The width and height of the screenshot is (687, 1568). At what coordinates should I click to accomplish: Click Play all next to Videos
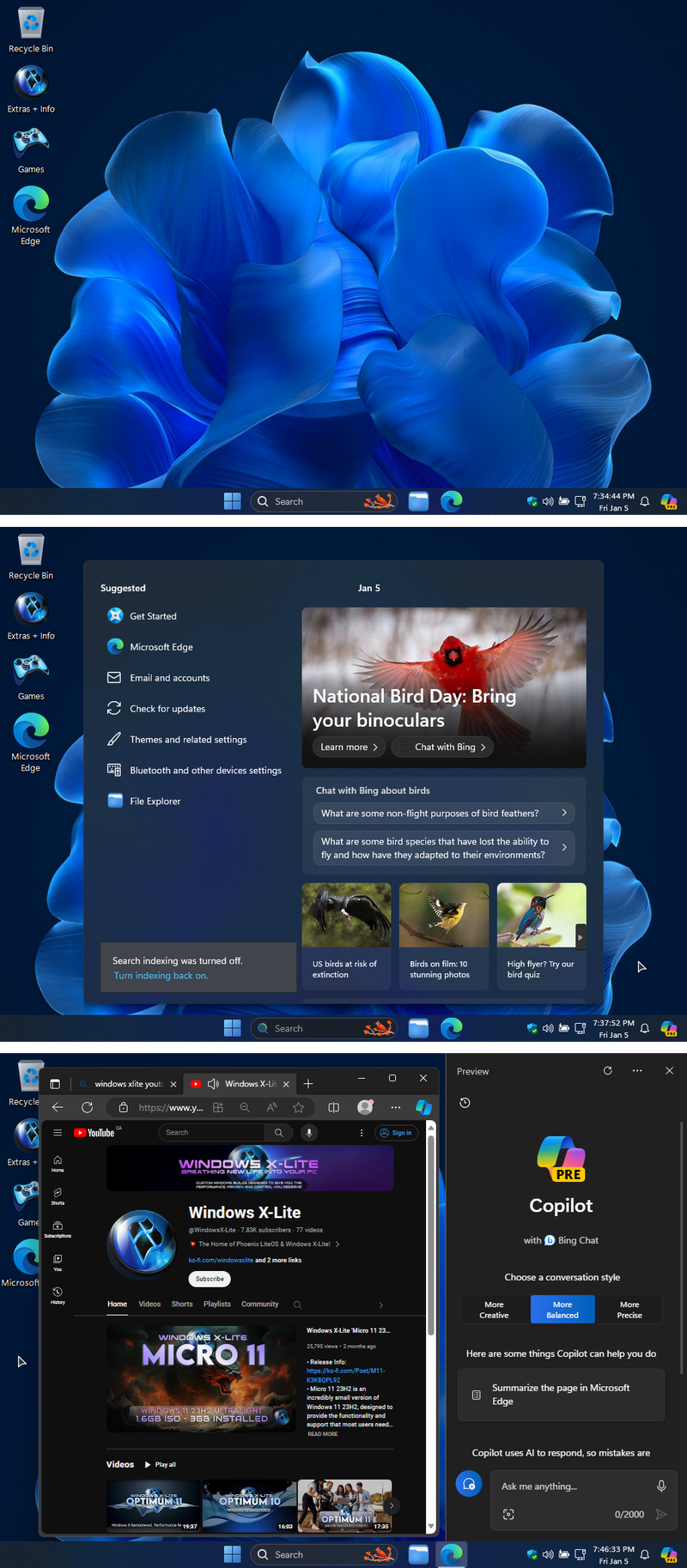point(161,1464)
